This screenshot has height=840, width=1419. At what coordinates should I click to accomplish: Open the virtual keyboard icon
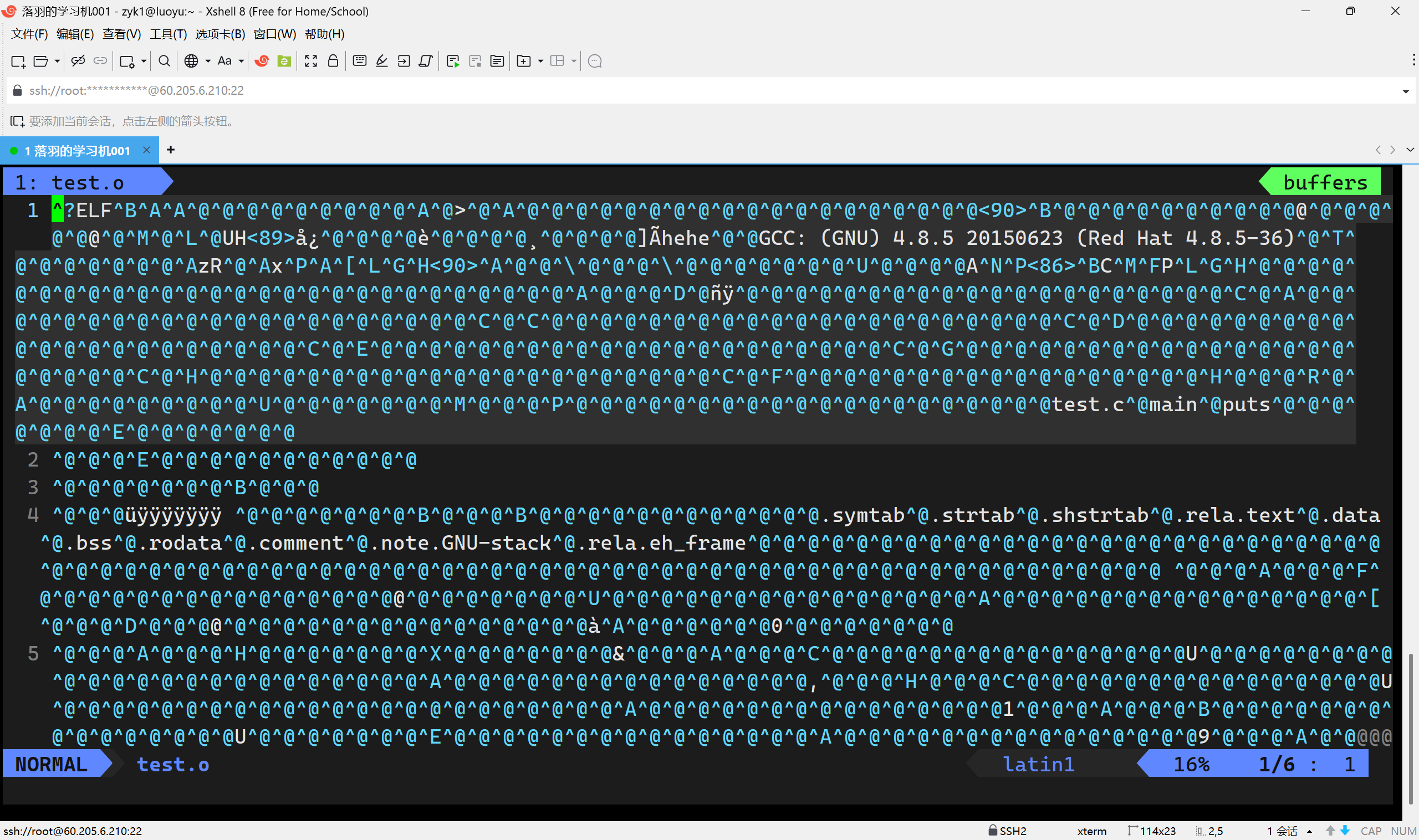[x=360, y=61]
